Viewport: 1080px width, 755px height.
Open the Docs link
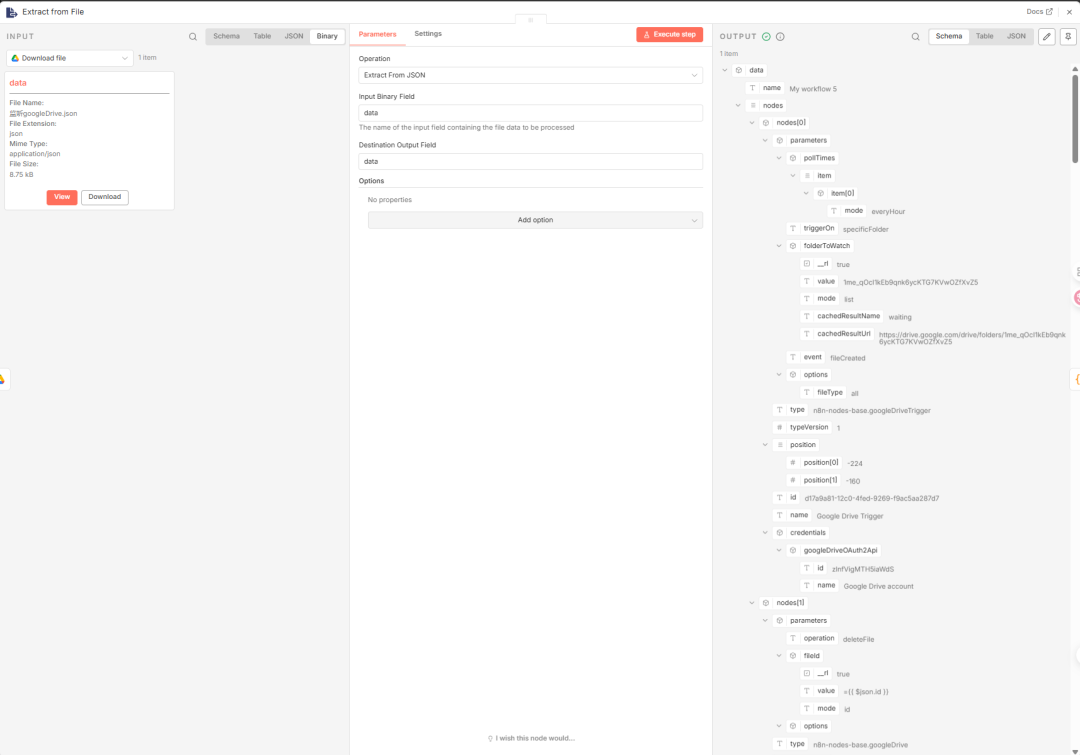[x=1039, y=12]
